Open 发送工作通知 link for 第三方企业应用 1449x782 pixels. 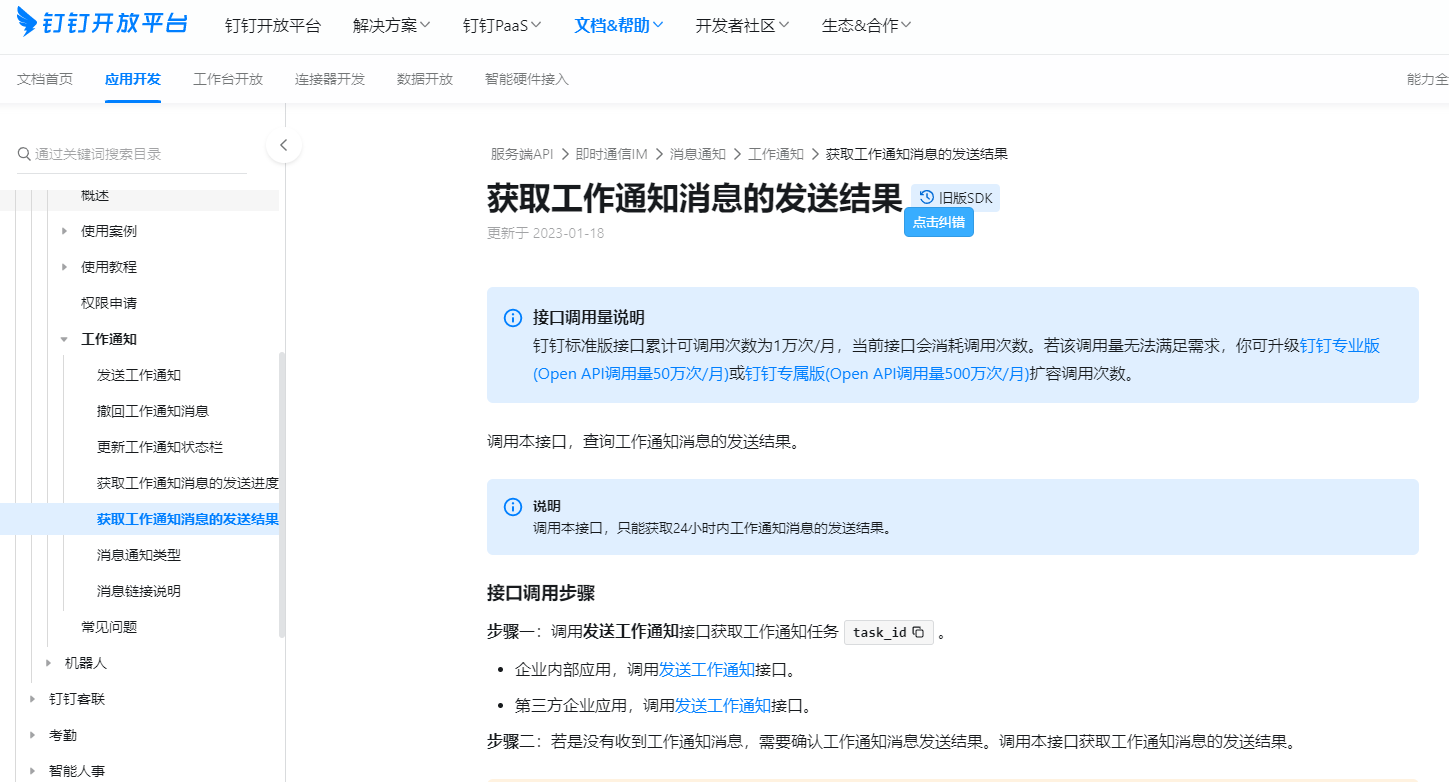(723, 706)
